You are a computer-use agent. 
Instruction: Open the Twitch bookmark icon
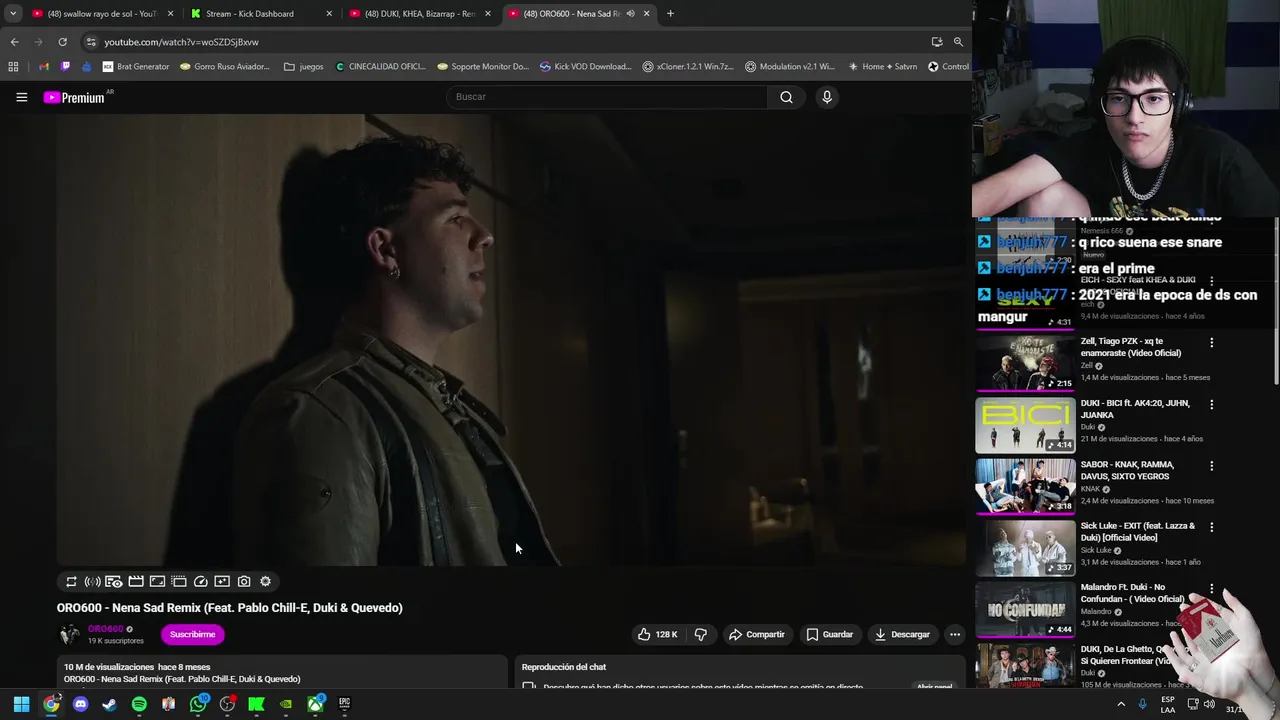click(x=66, y=67)
